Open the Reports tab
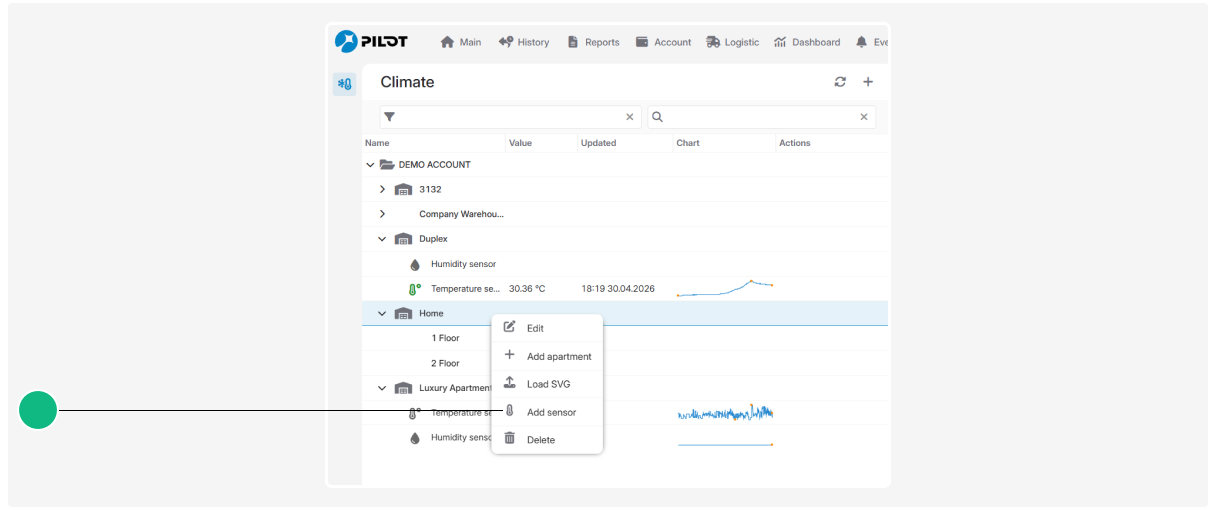1211x510 pixels. (x=593, y=42)
